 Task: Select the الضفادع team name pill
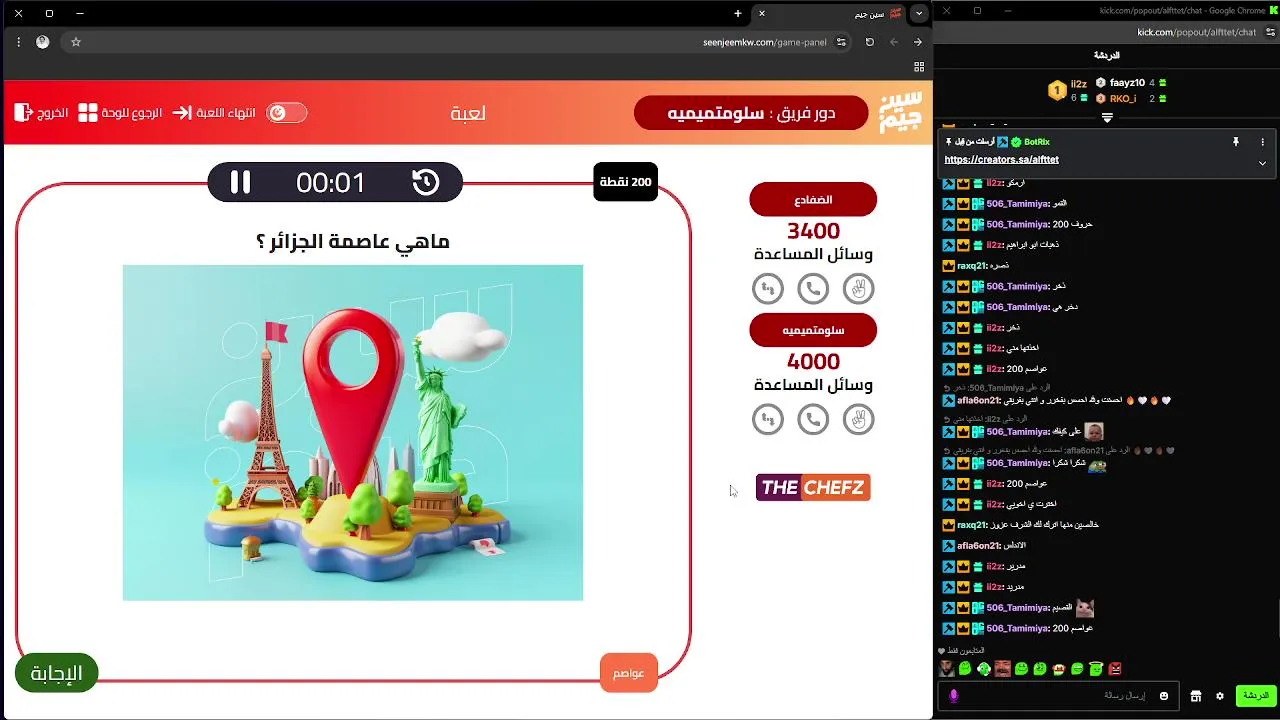coord(813,199)
